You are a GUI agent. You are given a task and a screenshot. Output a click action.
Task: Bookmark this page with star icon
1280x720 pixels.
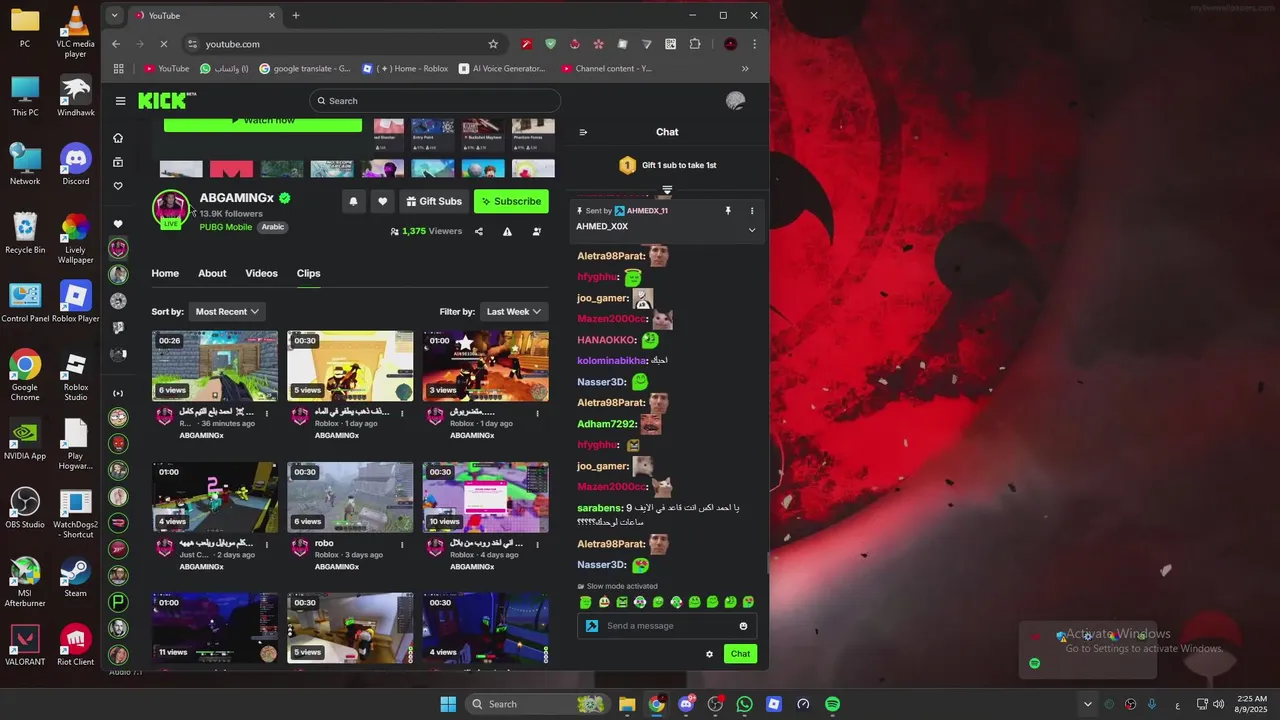[493, 44]
